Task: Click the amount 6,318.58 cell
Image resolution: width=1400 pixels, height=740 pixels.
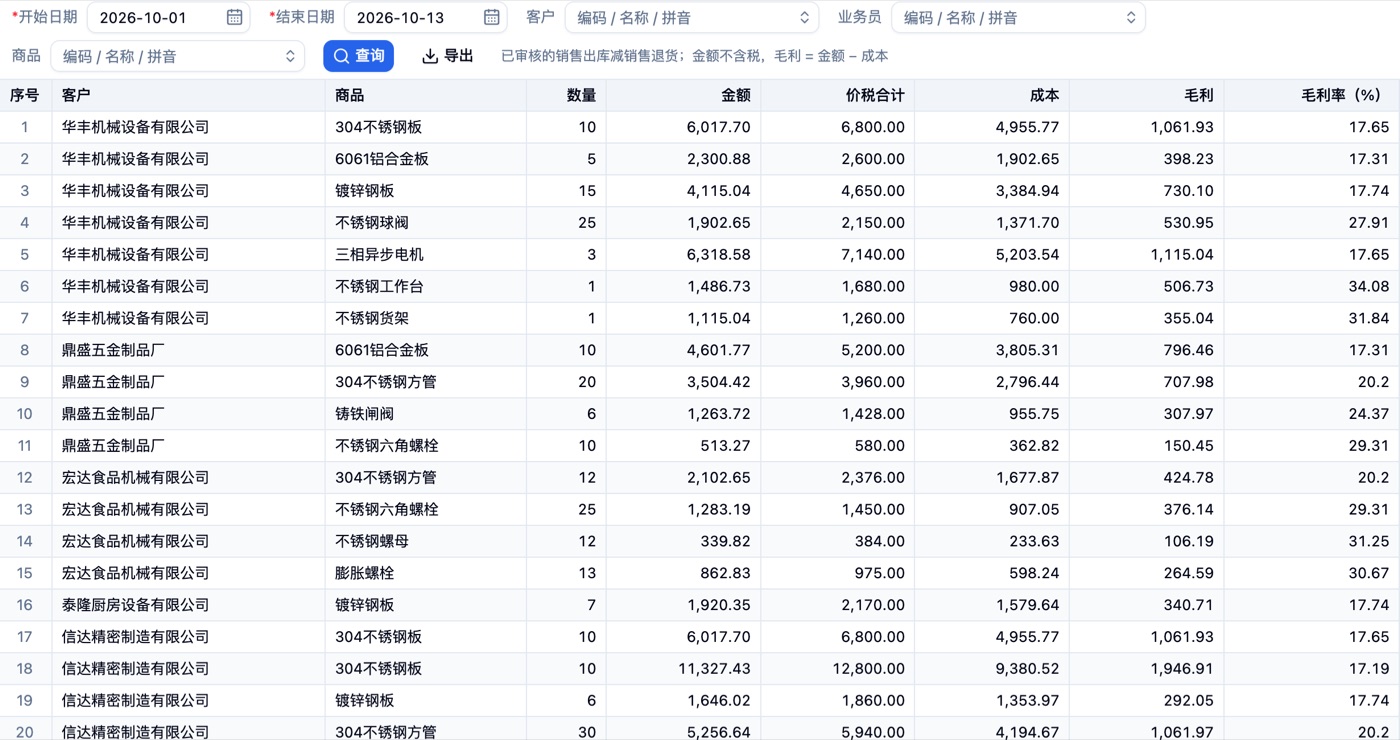Action: pyautogui.click(x=683, y=254)
